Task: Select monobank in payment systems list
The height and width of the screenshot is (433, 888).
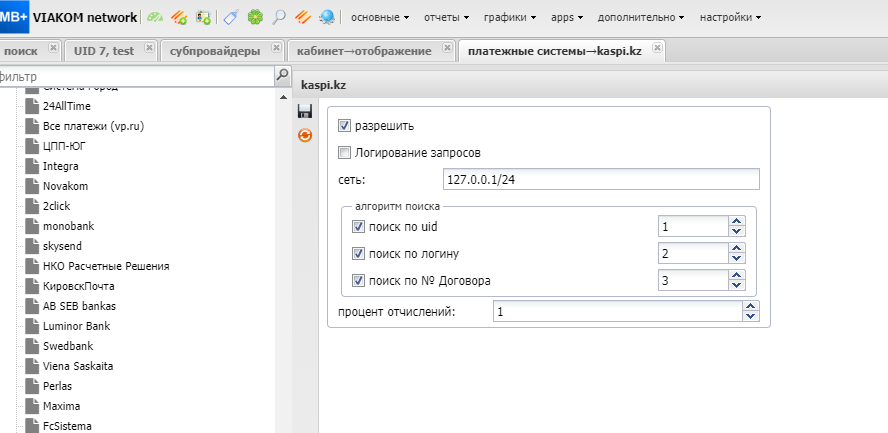Action: pos(68,226)
